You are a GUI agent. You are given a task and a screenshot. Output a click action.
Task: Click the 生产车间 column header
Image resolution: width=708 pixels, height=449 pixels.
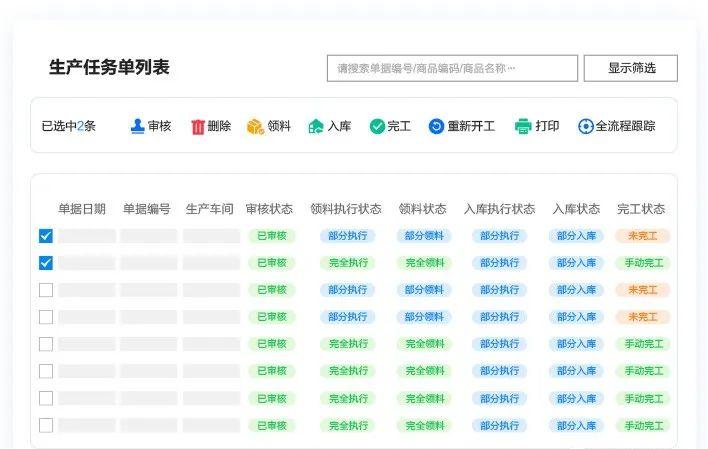210,209
